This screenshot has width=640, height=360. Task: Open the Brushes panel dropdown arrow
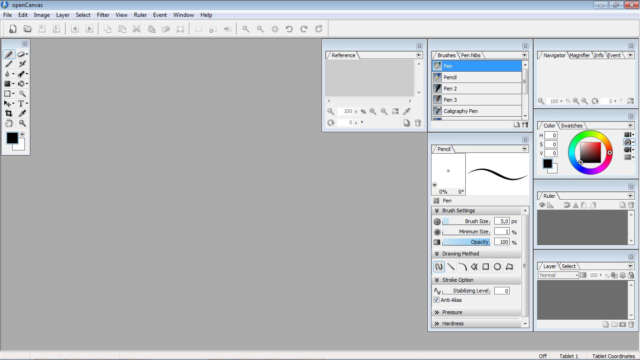524,55
